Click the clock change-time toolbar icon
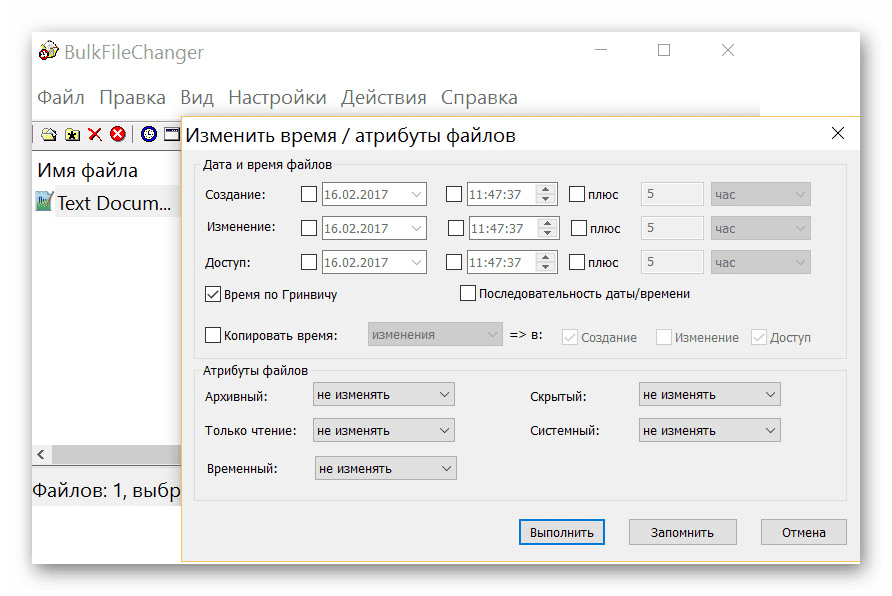This screenshot has width=892, height=596. [148, 134]
